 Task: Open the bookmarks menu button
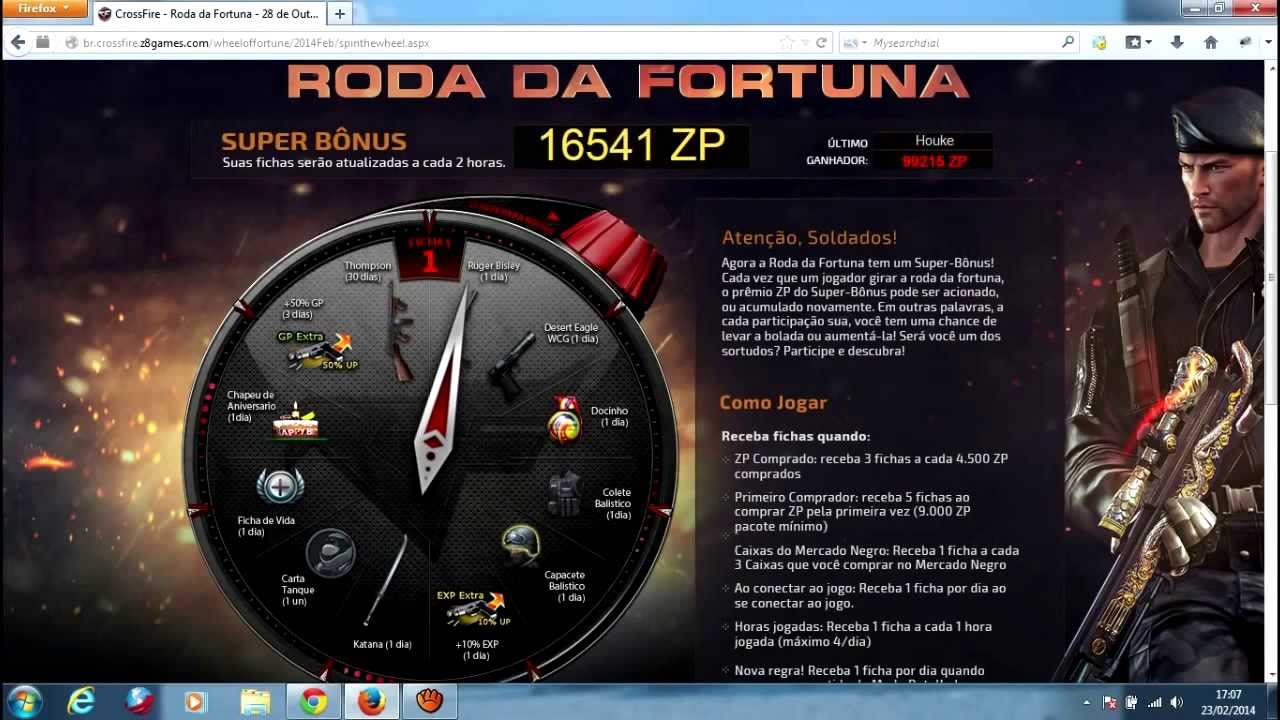(x=1138, y=43)
